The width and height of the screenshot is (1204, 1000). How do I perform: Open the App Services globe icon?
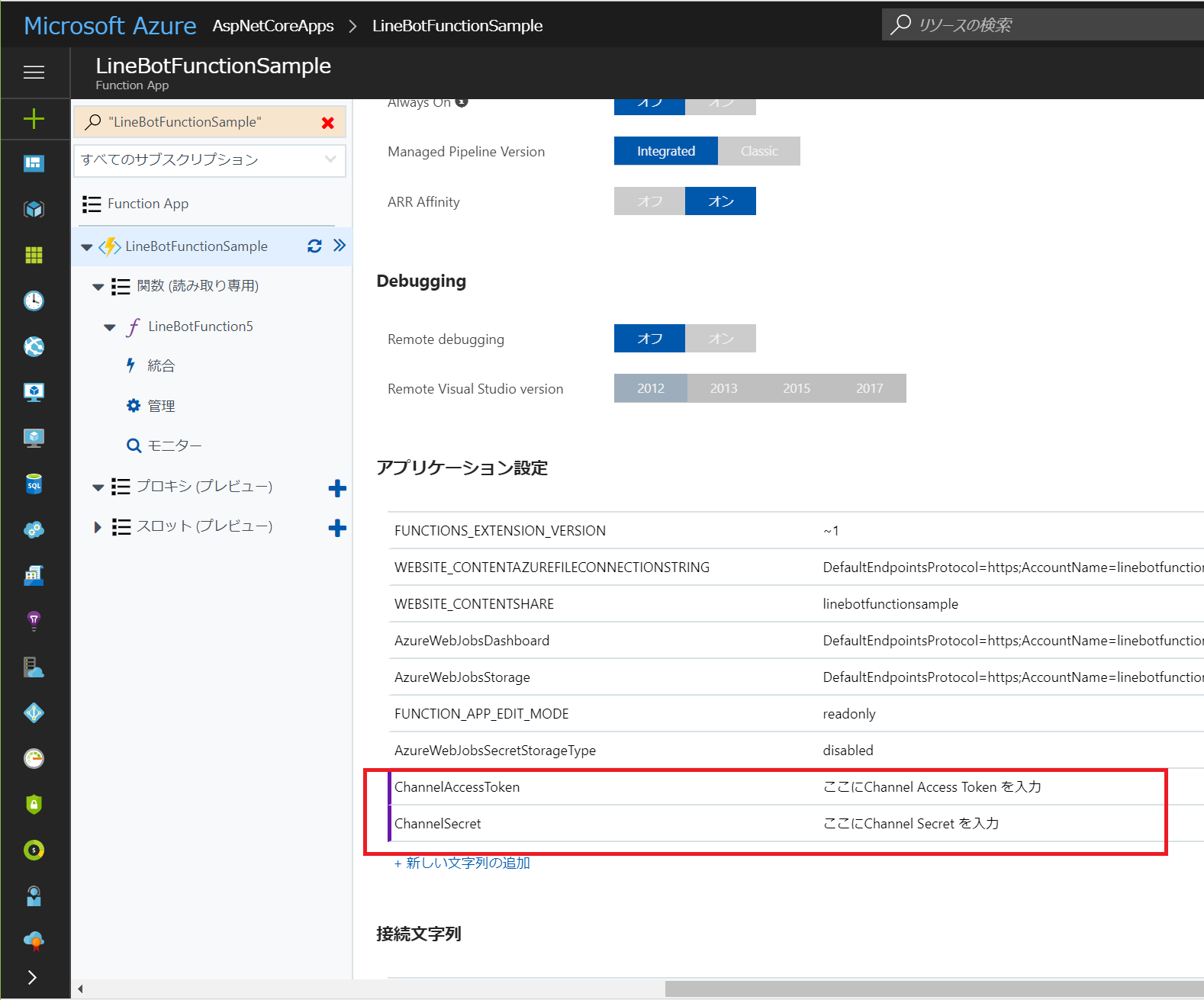pos(34,346)
